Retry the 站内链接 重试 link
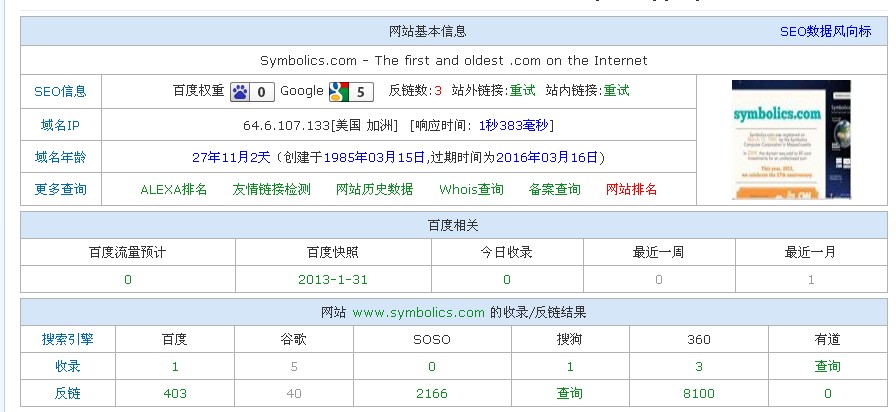Viewport: 896px width, 412px height. click(x=616, y=91)
